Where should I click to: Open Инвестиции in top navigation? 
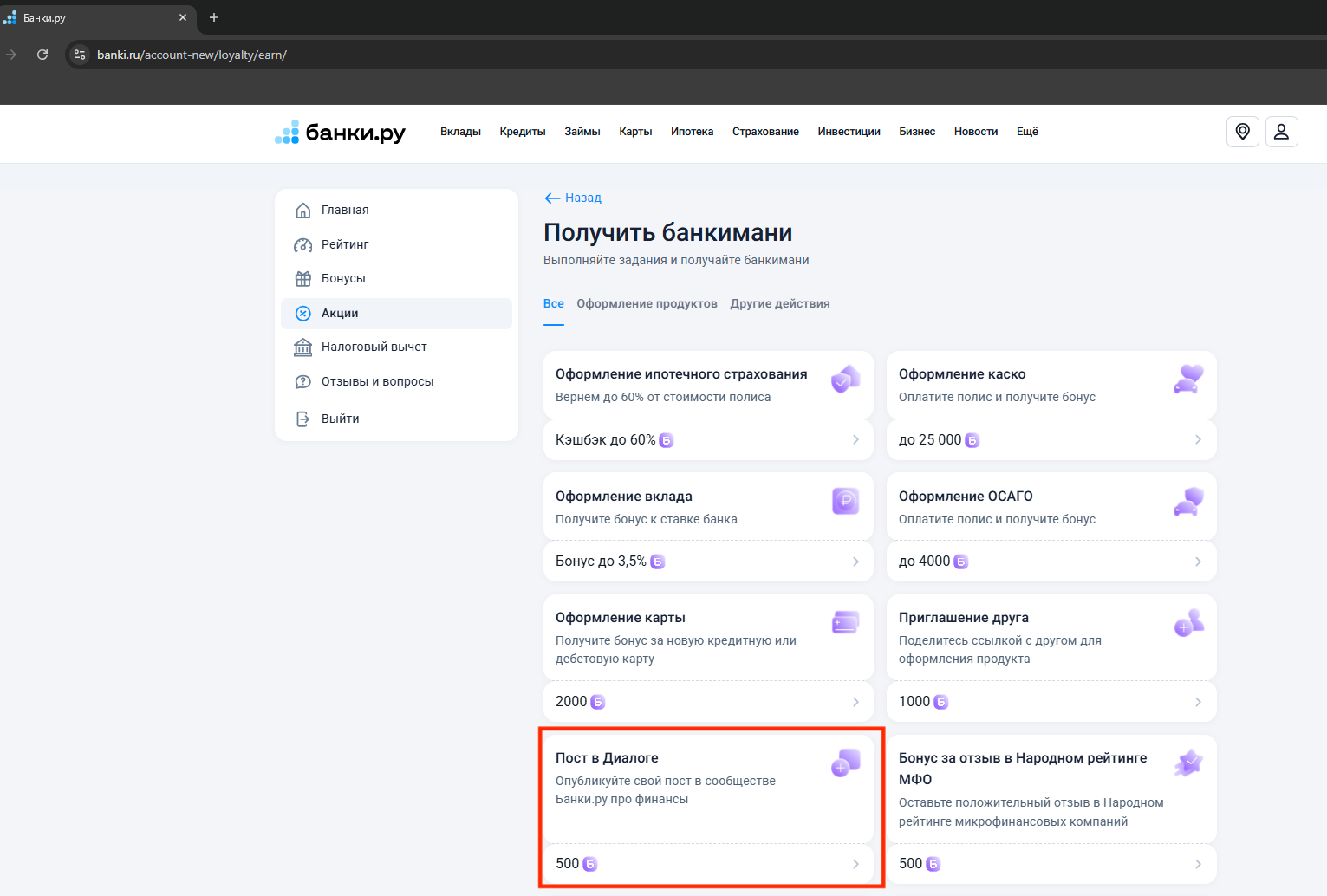[x=849, y=132]
